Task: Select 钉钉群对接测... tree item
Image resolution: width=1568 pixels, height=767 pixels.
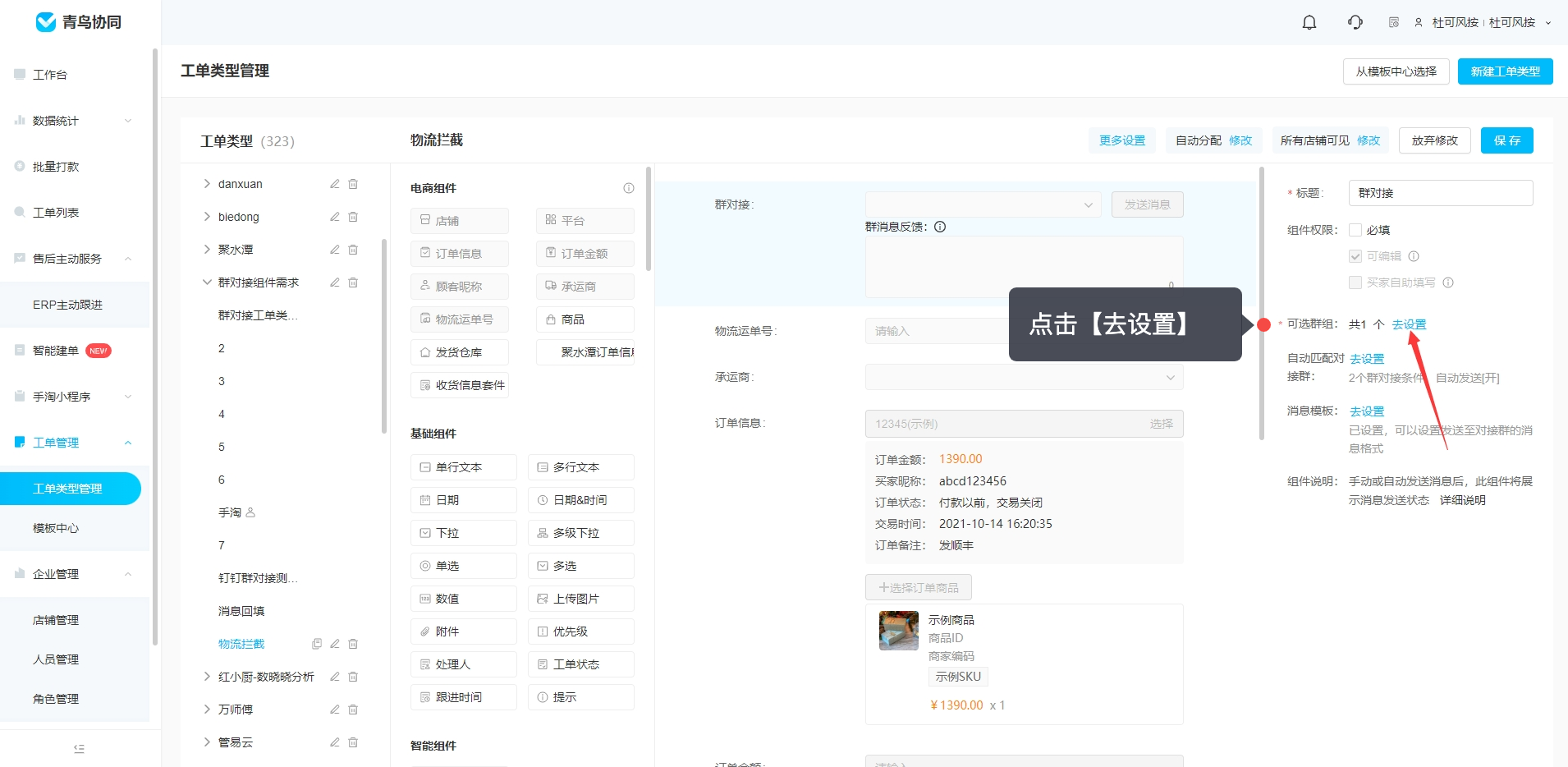Action: click(258, 578)
